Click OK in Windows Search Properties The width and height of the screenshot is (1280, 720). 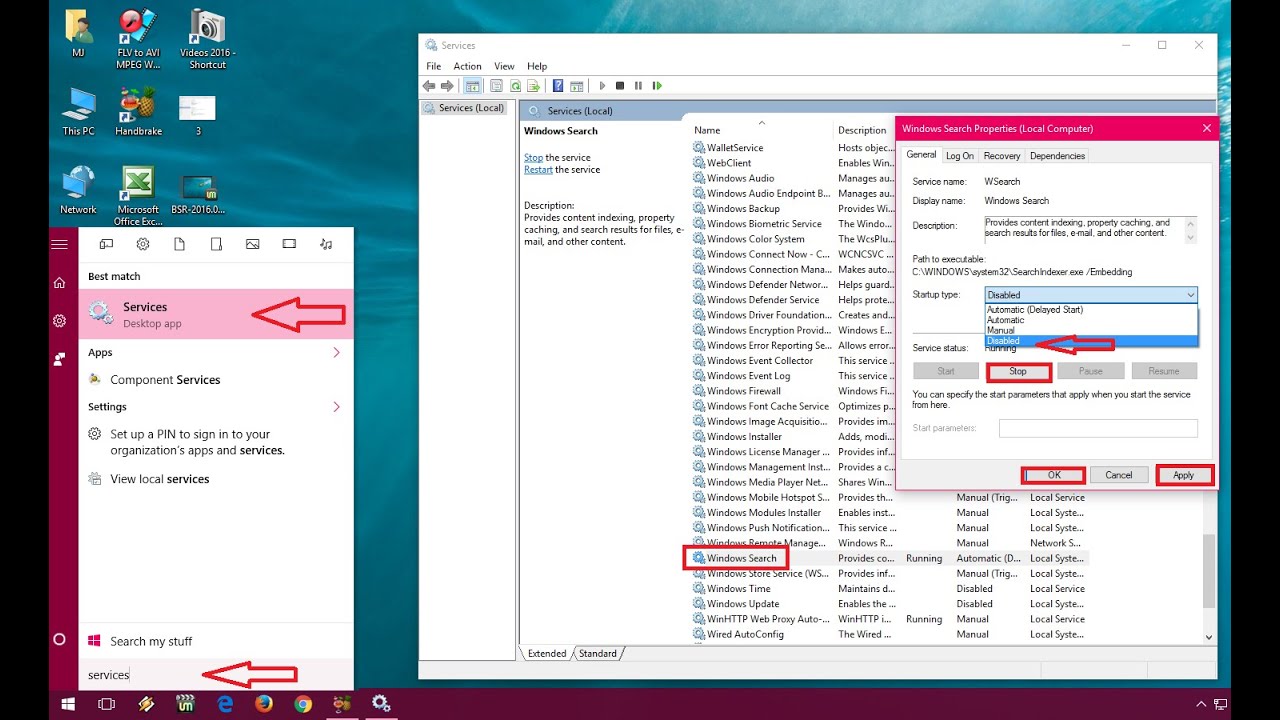(1054, 475)
